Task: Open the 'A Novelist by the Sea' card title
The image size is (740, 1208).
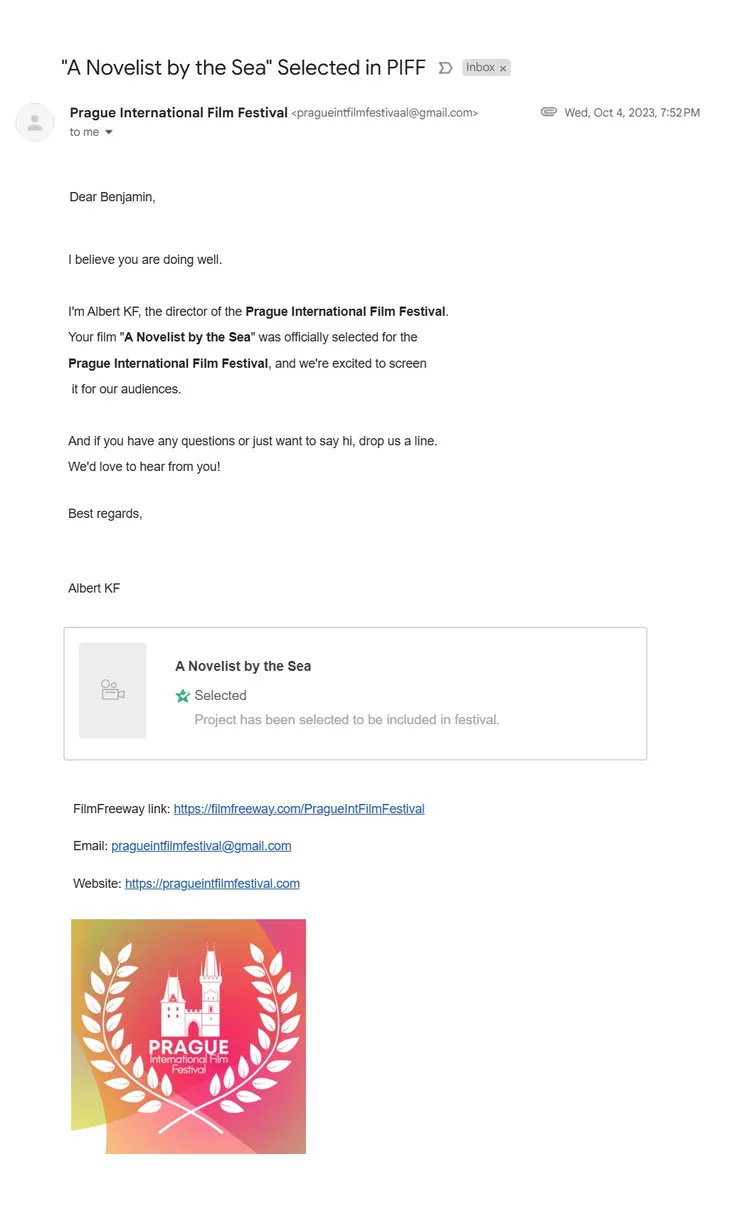Action: coord(243,666)
